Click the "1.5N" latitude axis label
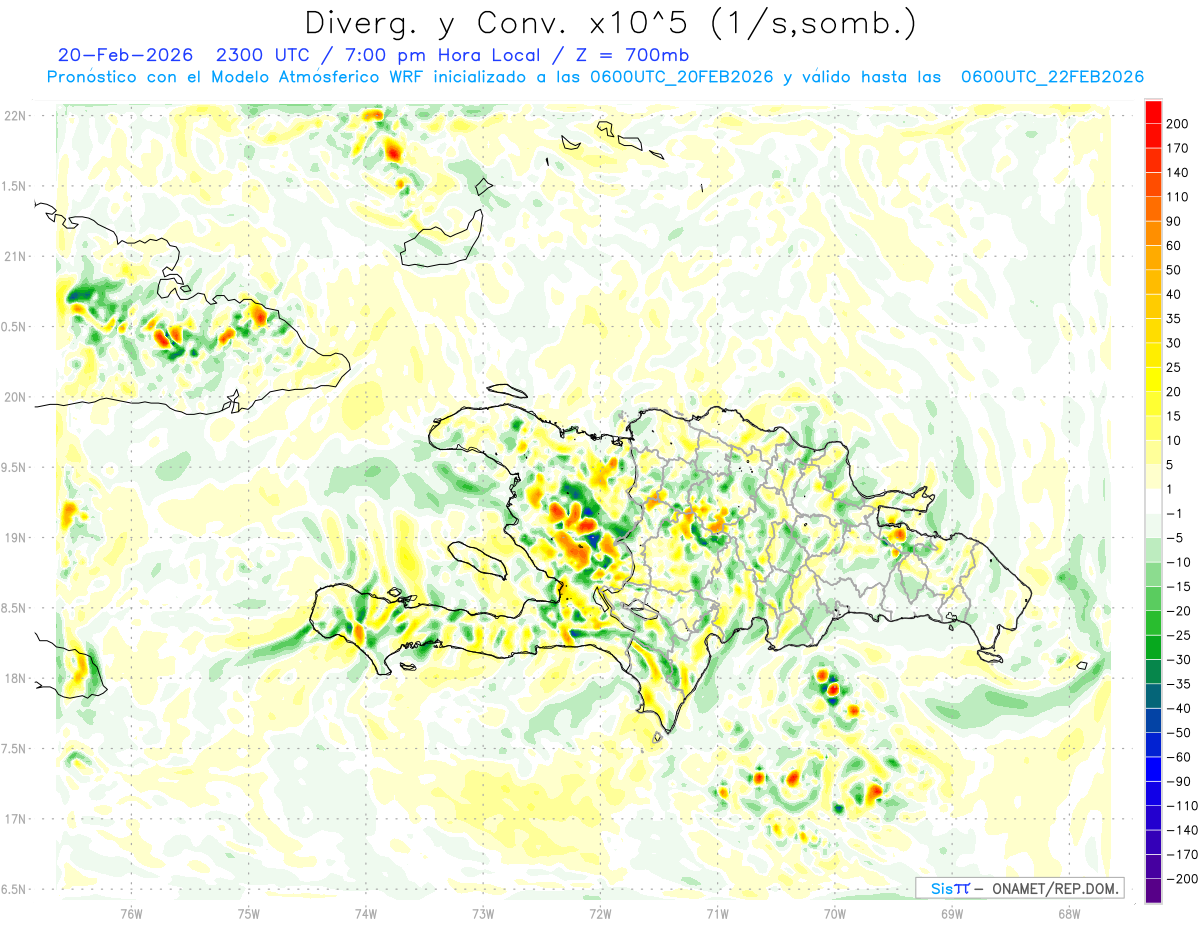 tap(14, 186)
